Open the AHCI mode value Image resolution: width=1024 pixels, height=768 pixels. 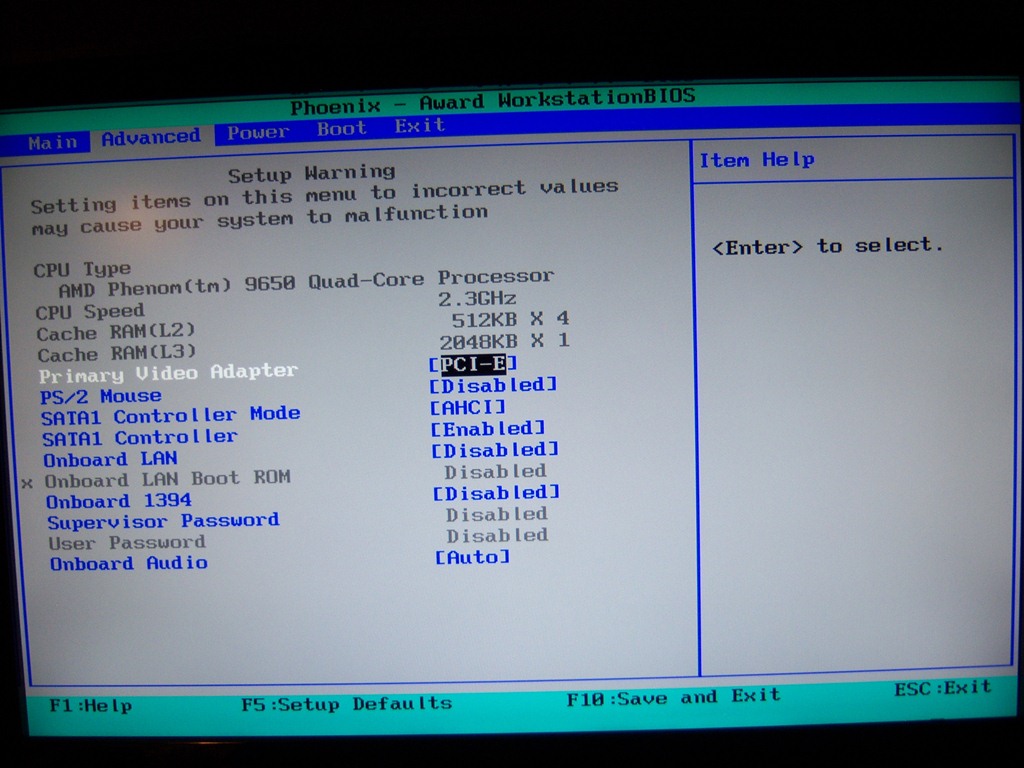(x=468, y=408)
